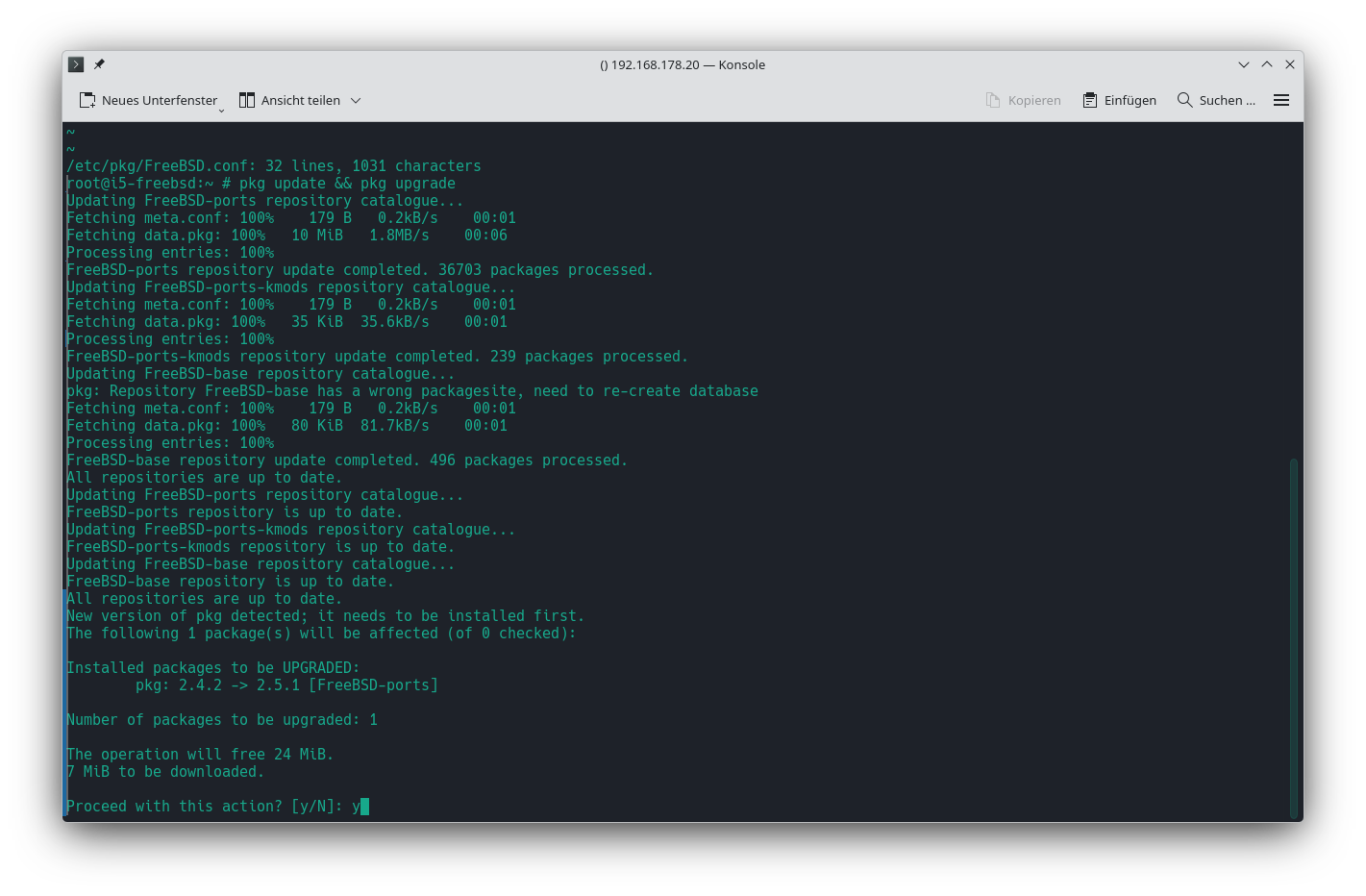This screenshot has height=896, width=1366.
Task: Expand the Ansicht teilen chevron
Action: coord(356,100)
